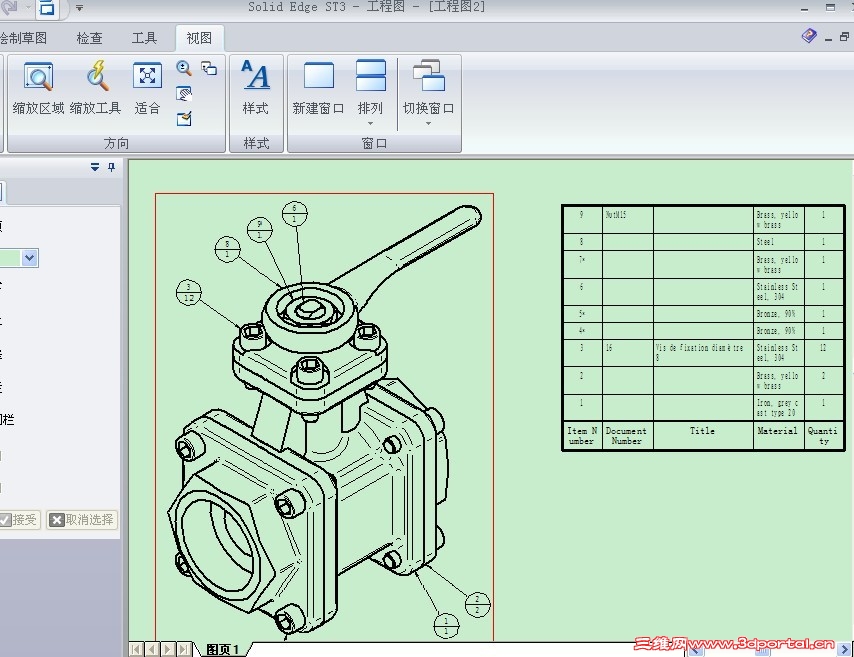Select the Pan hand tool icon
The height and width of the screenshot is (657, 854).
184,94
